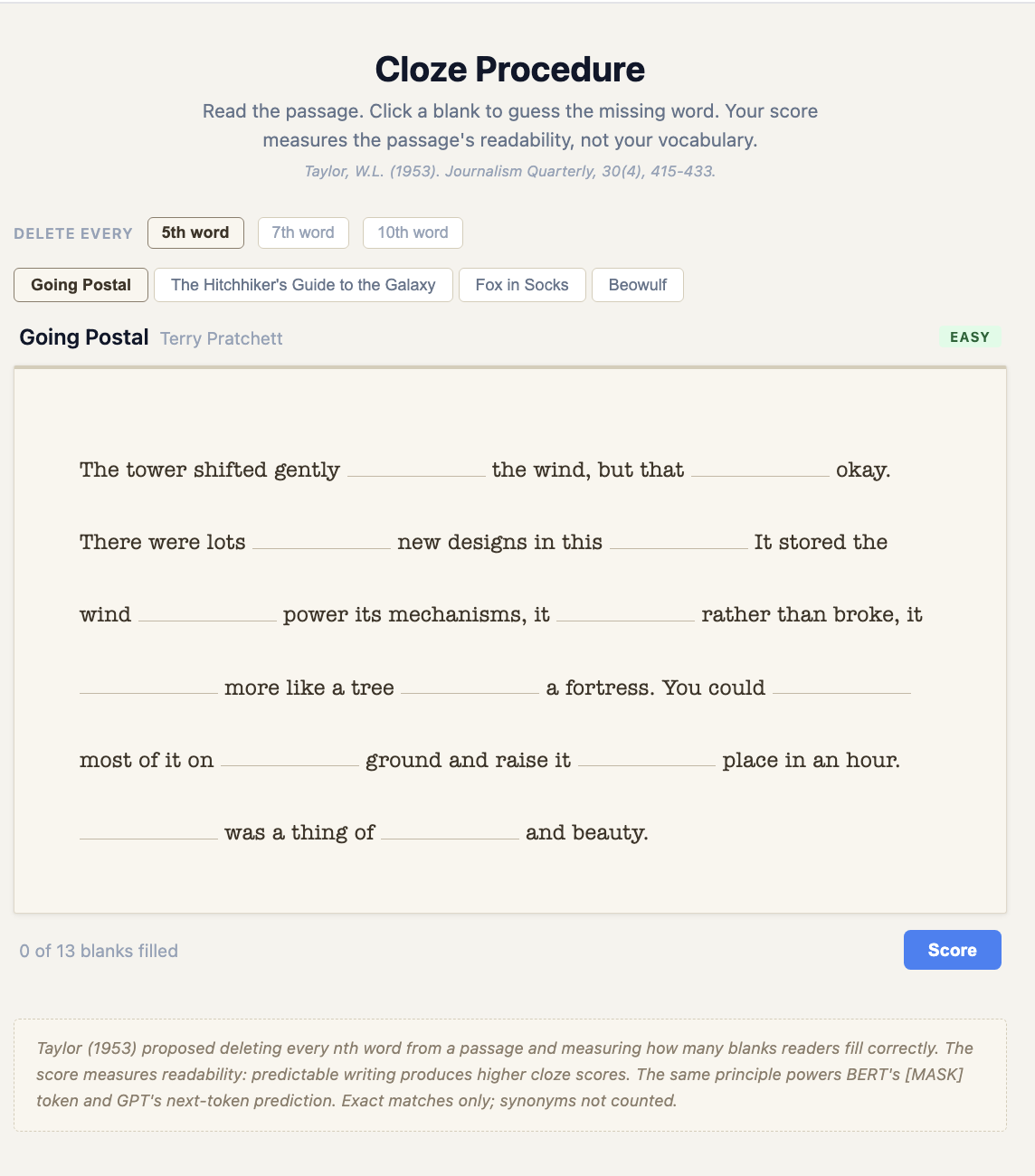
Task: Select the "7th word" deletion option
Action: [x=303, y=232]
